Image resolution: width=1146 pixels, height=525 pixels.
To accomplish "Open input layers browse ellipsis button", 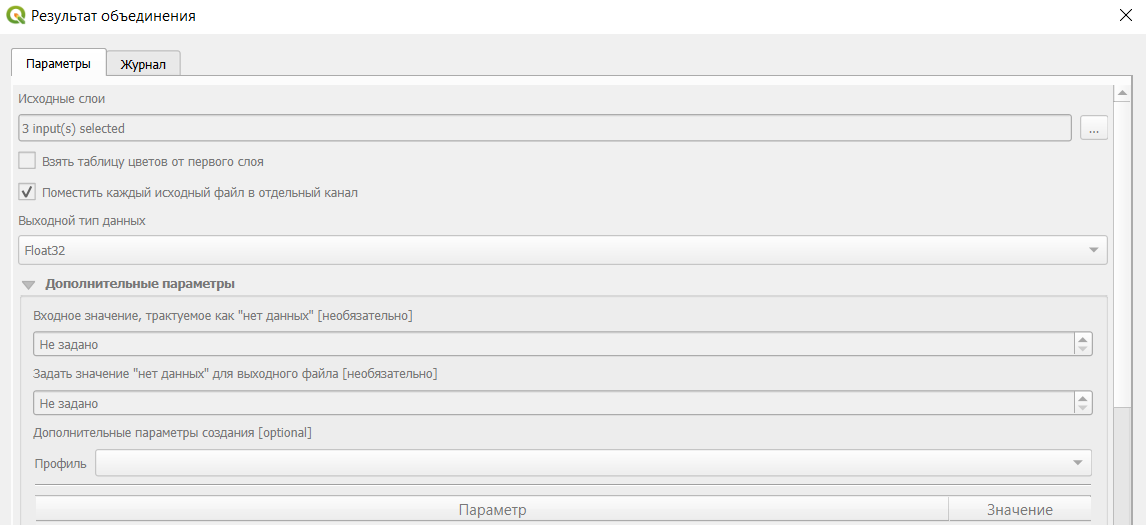I will pyautogui.click(x=1093, y=128).
